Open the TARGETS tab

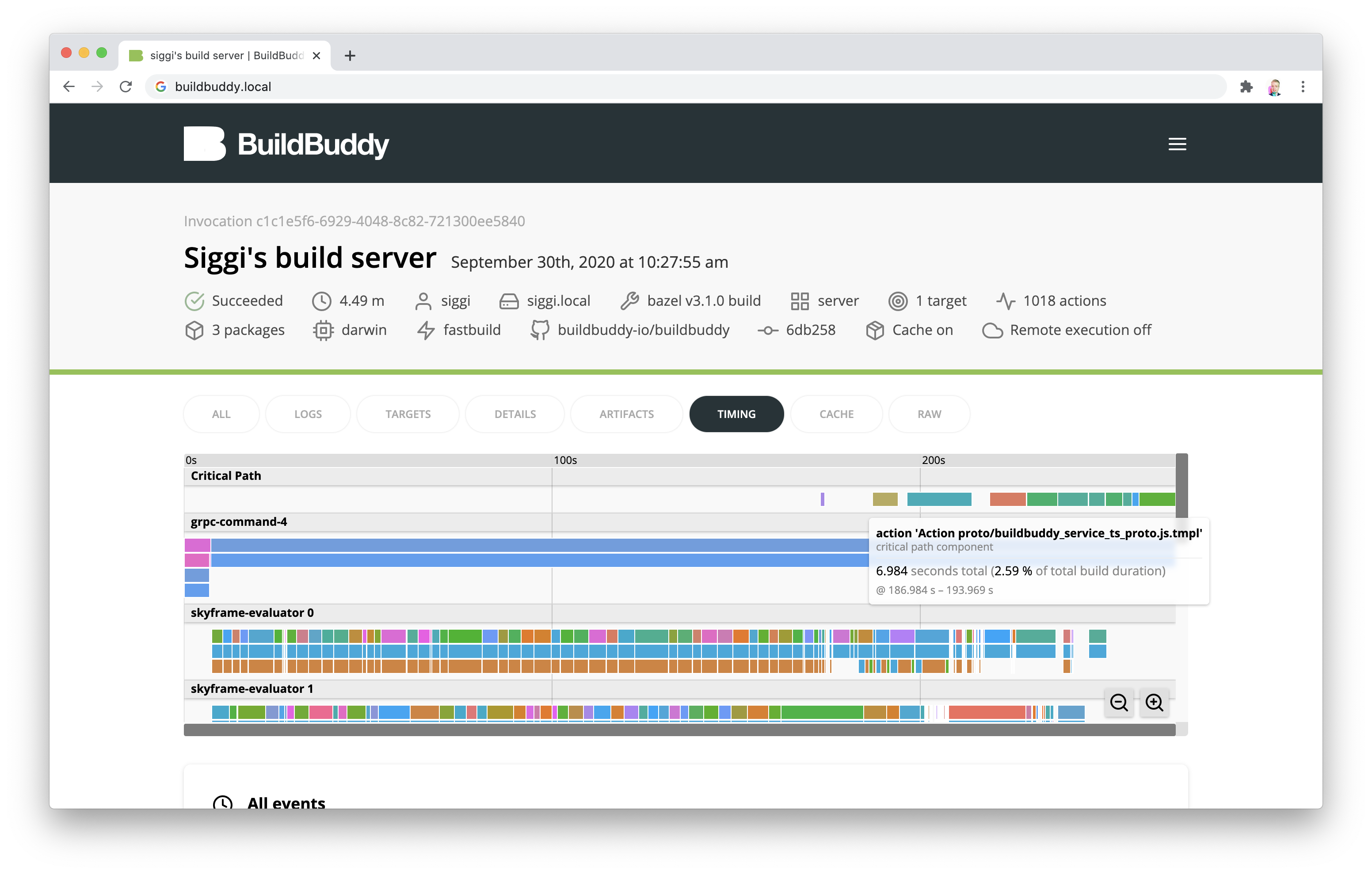click(408, 414)
